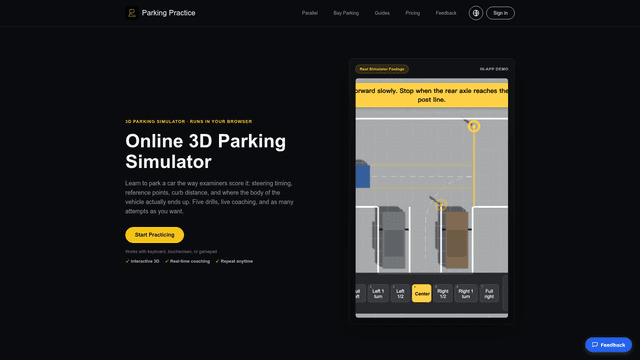
Task: Select the Right 1 turn steering option
Action: point(466,293)
